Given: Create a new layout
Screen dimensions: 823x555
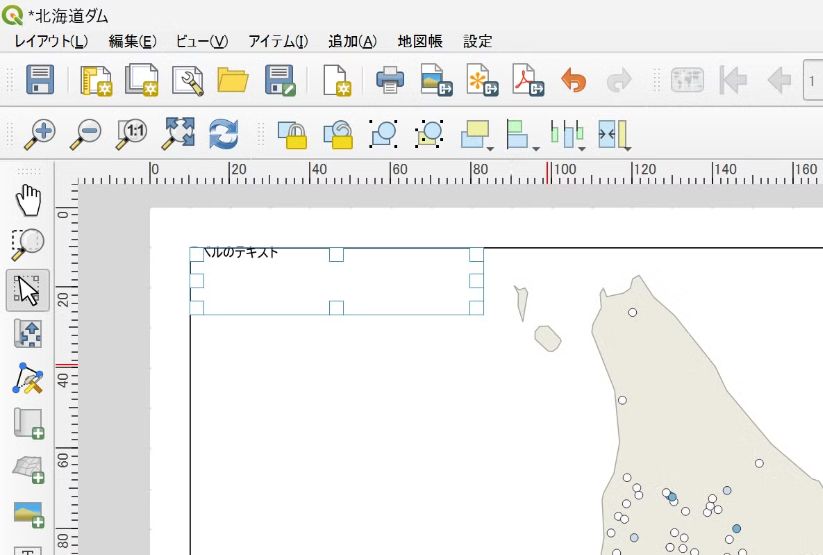Looking at the screenshot, I should pyautogui.click(x=96, y=80).
